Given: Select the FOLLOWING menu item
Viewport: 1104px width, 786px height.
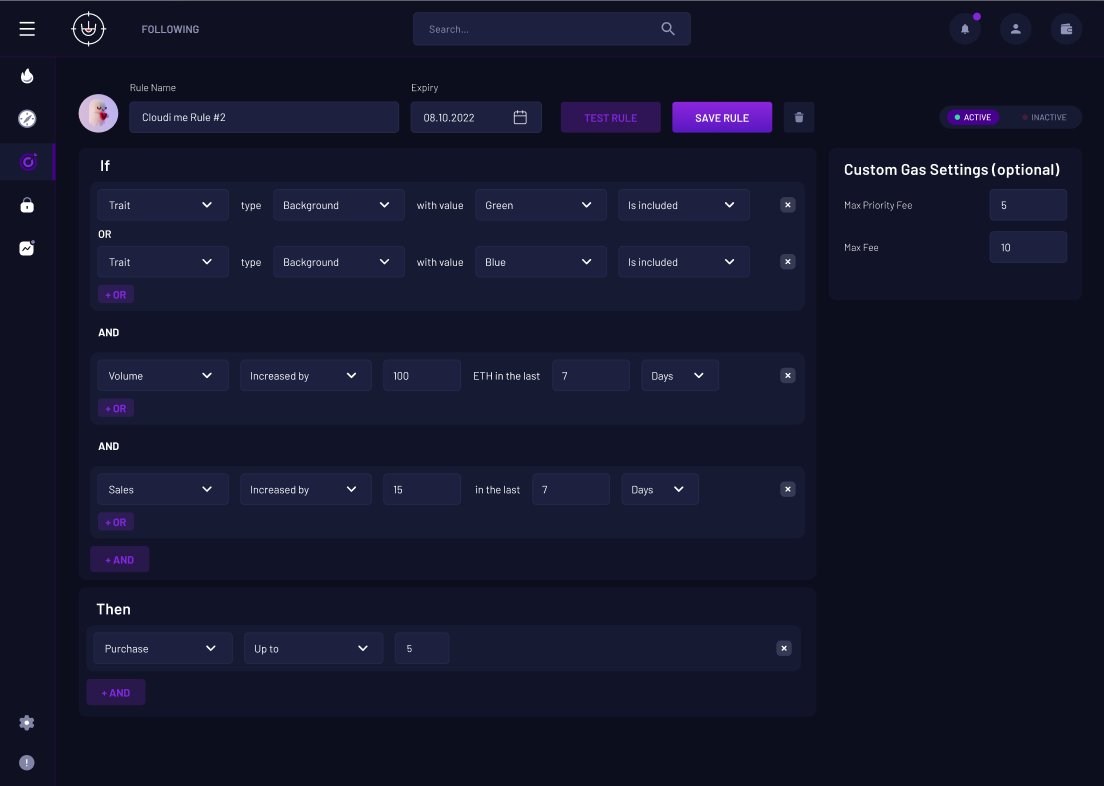Looking at the screenshot, I should 169,29.
